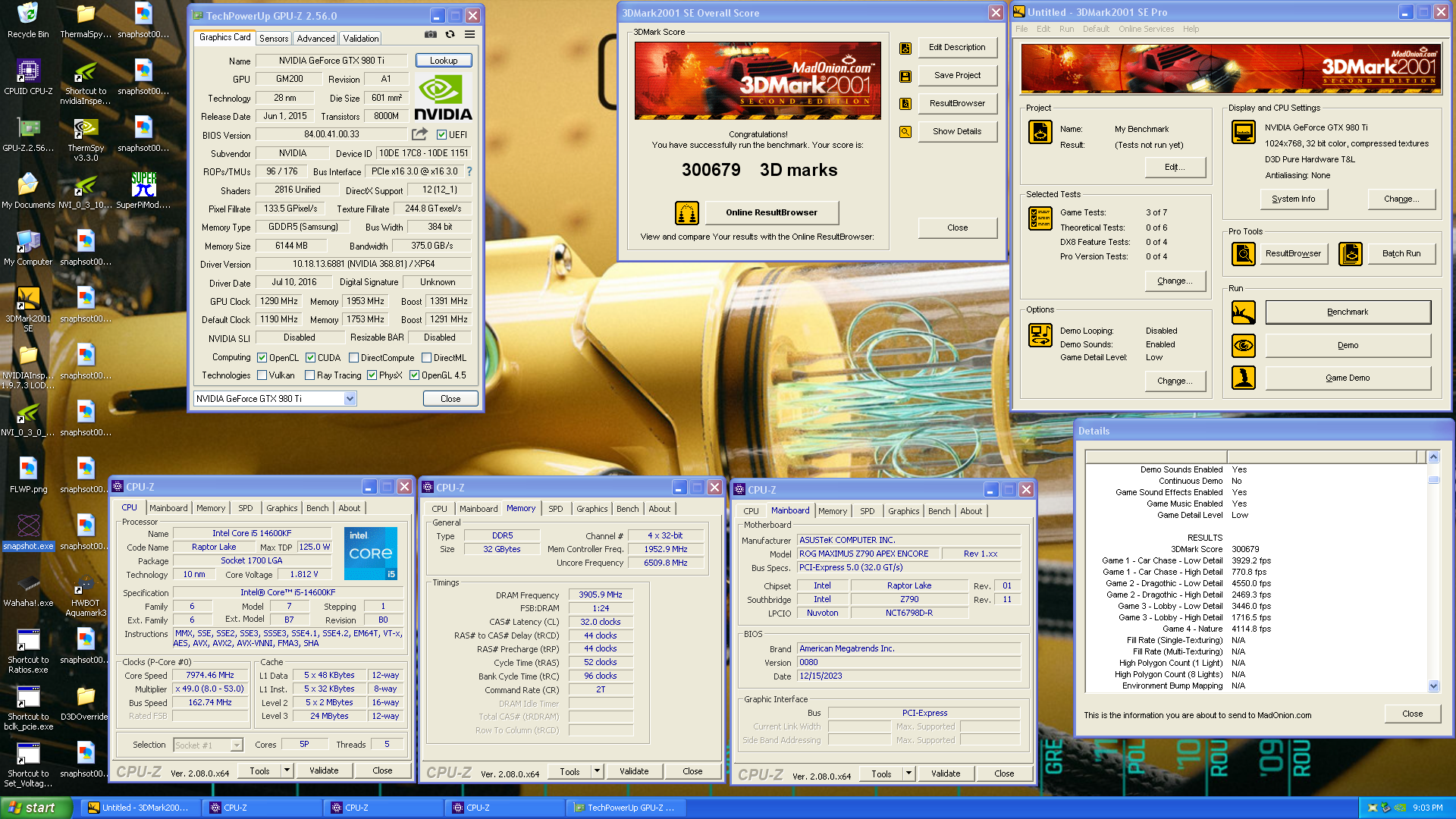Select the SPD tab in CPU-Z Memory window

pos(555,509)
